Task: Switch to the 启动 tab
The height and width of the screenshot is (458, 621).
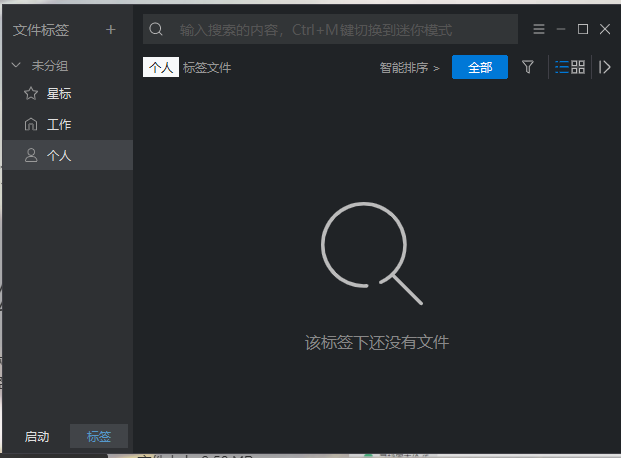Action: [x=37, y=436]
